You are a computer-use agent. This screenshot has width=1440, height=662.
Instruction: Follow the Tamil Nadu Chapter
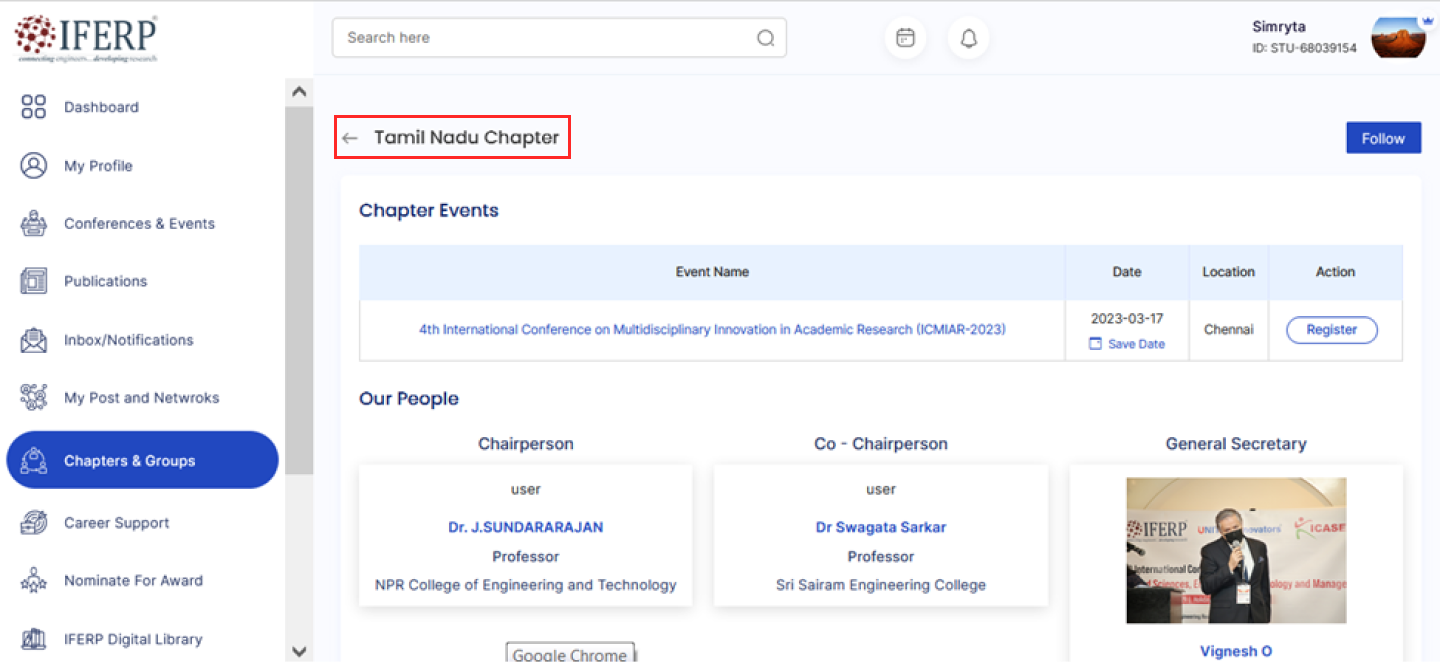(x=1383, y=139)
